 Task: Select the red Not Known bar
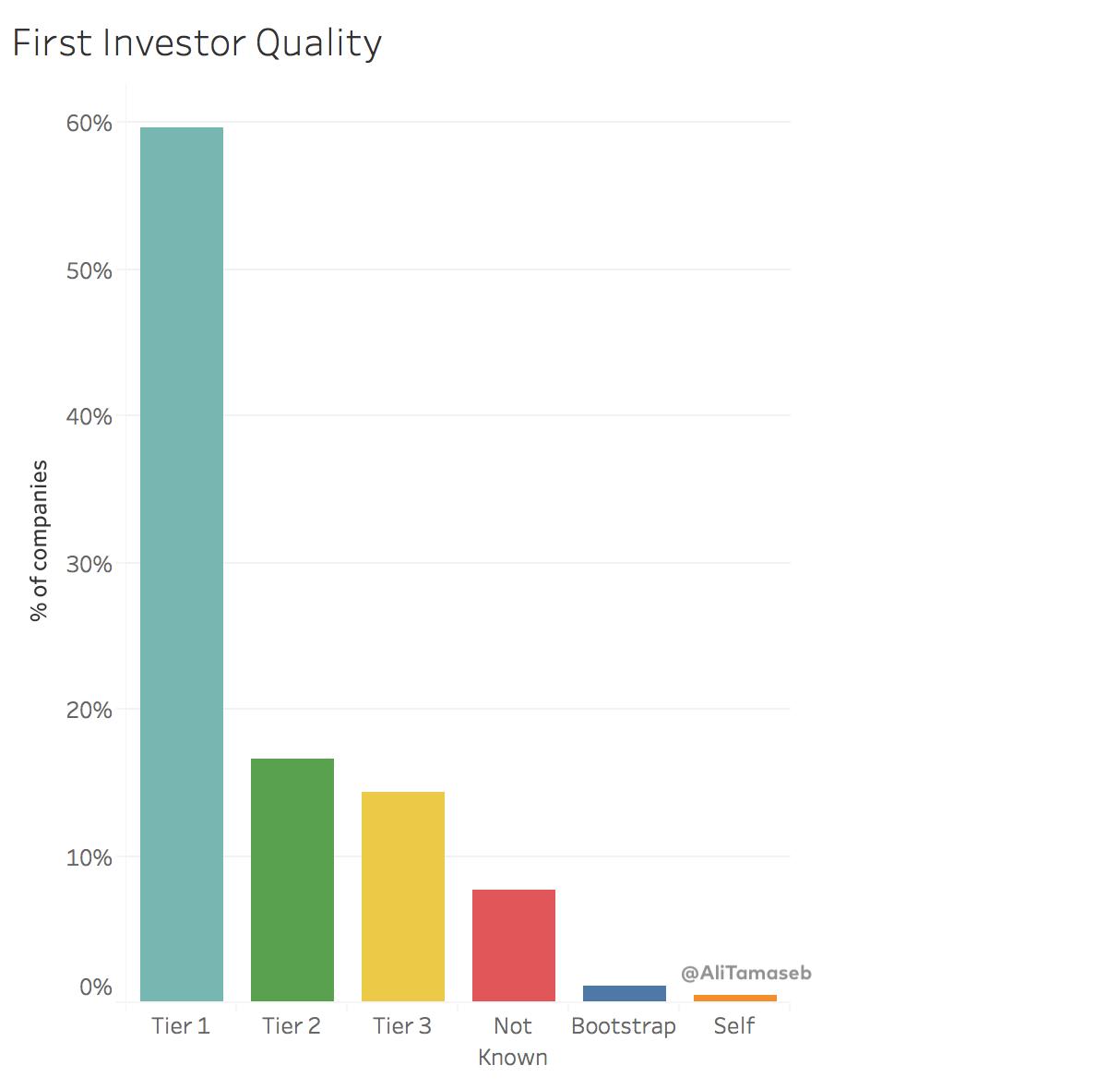(514, 944)
